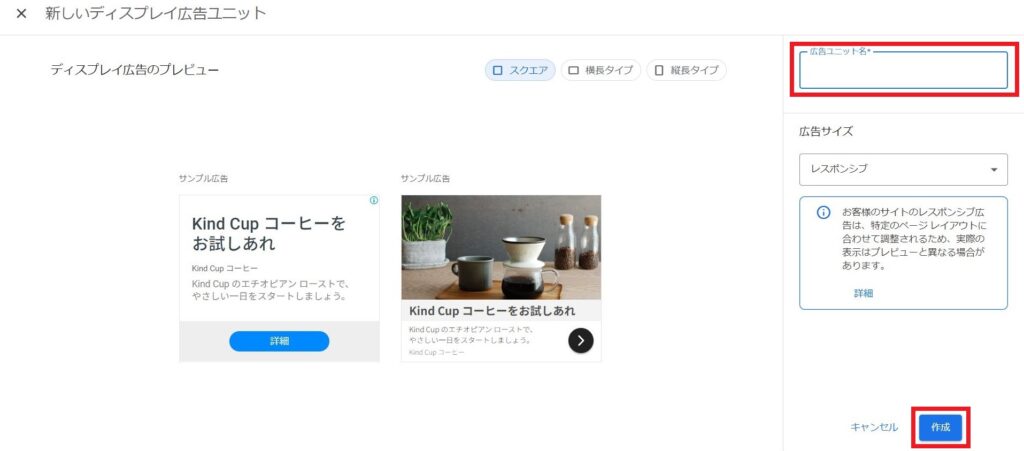Open the レスポンシブ ad size dropdown
This screenshot has height=451, width=1024.
(903, 169)
